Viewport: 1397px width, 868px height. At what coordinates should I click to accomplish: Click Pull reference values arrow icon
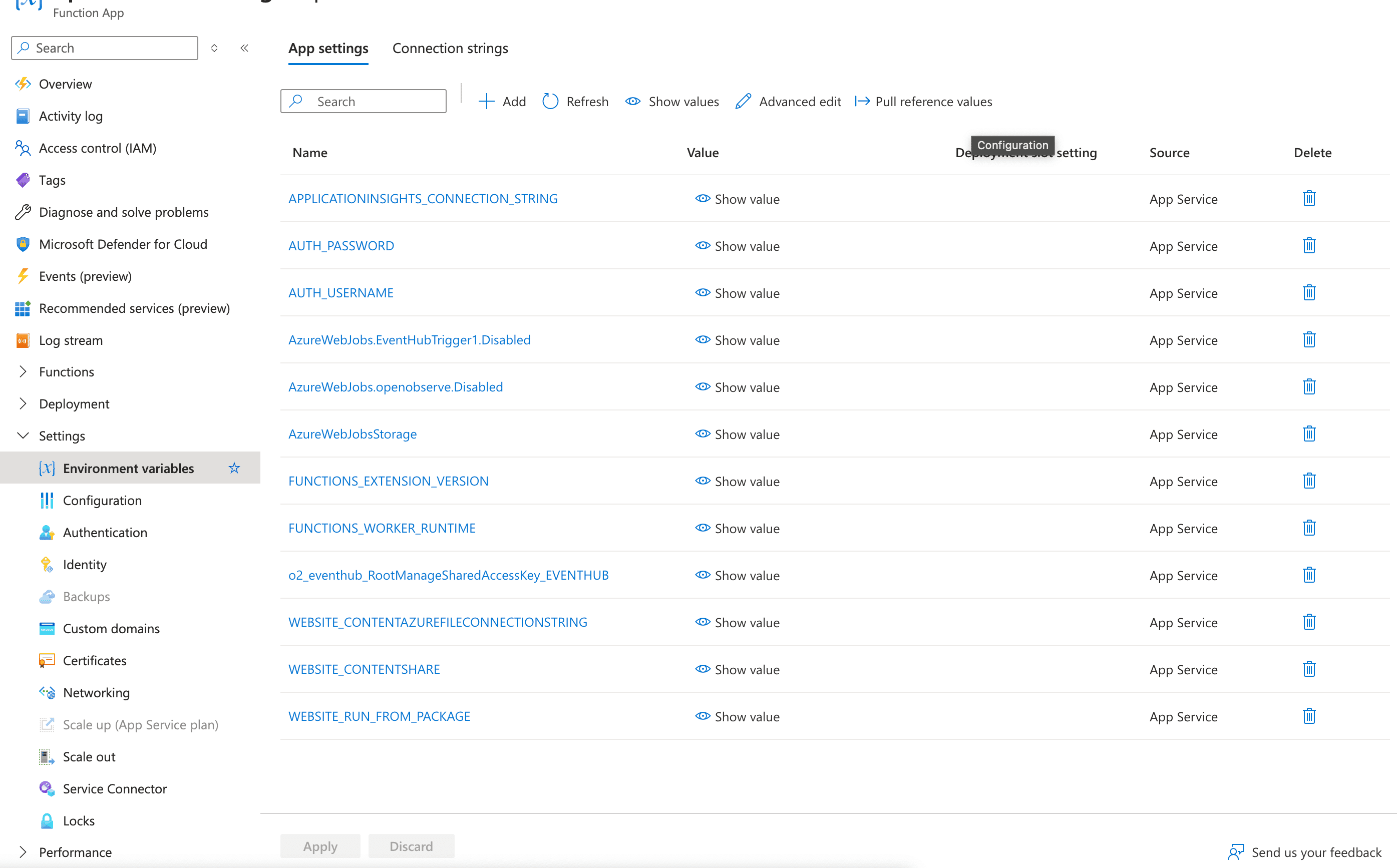pos(862,102)
